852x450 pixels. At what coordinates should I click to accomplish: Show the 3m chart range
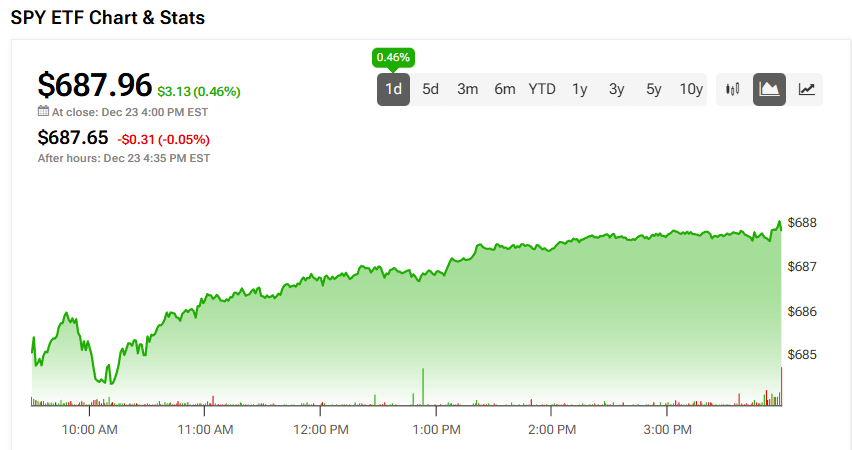pos(467,89)
